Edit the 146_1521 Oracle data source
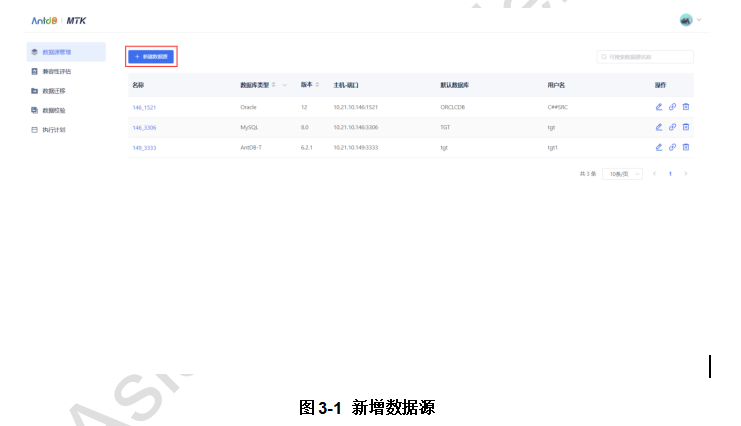 (x=659, y=107)
